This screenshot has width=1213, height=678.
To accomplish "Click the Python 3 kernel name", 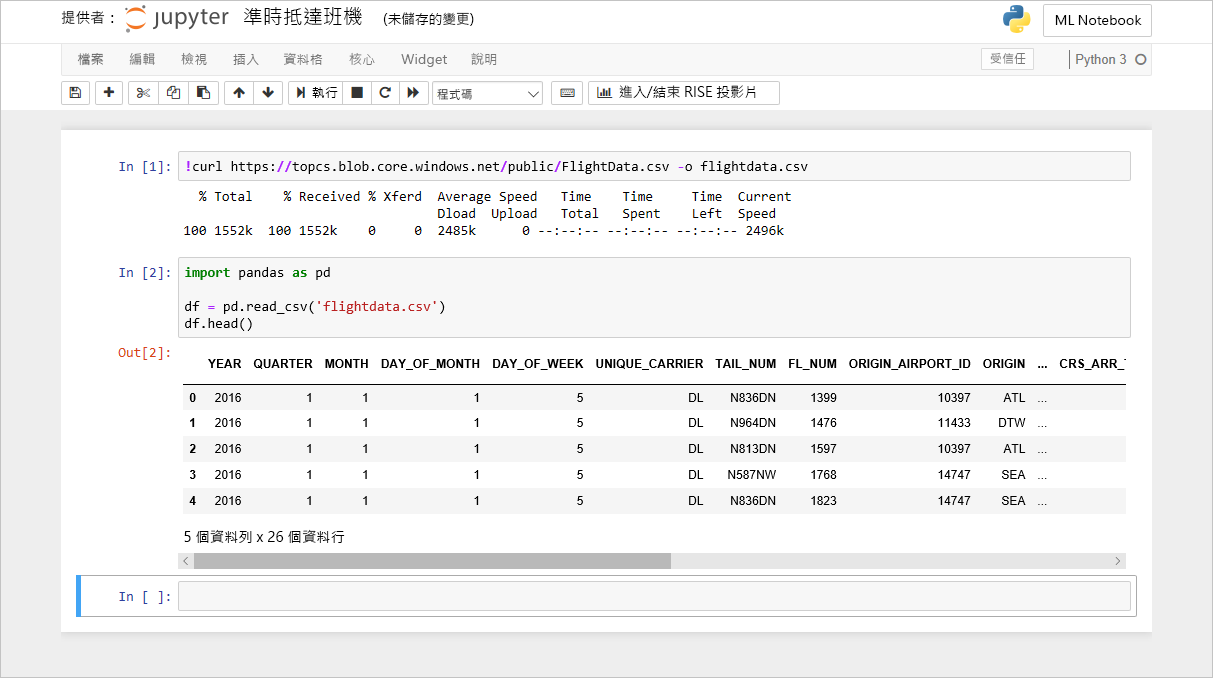I will (1101, 60).
